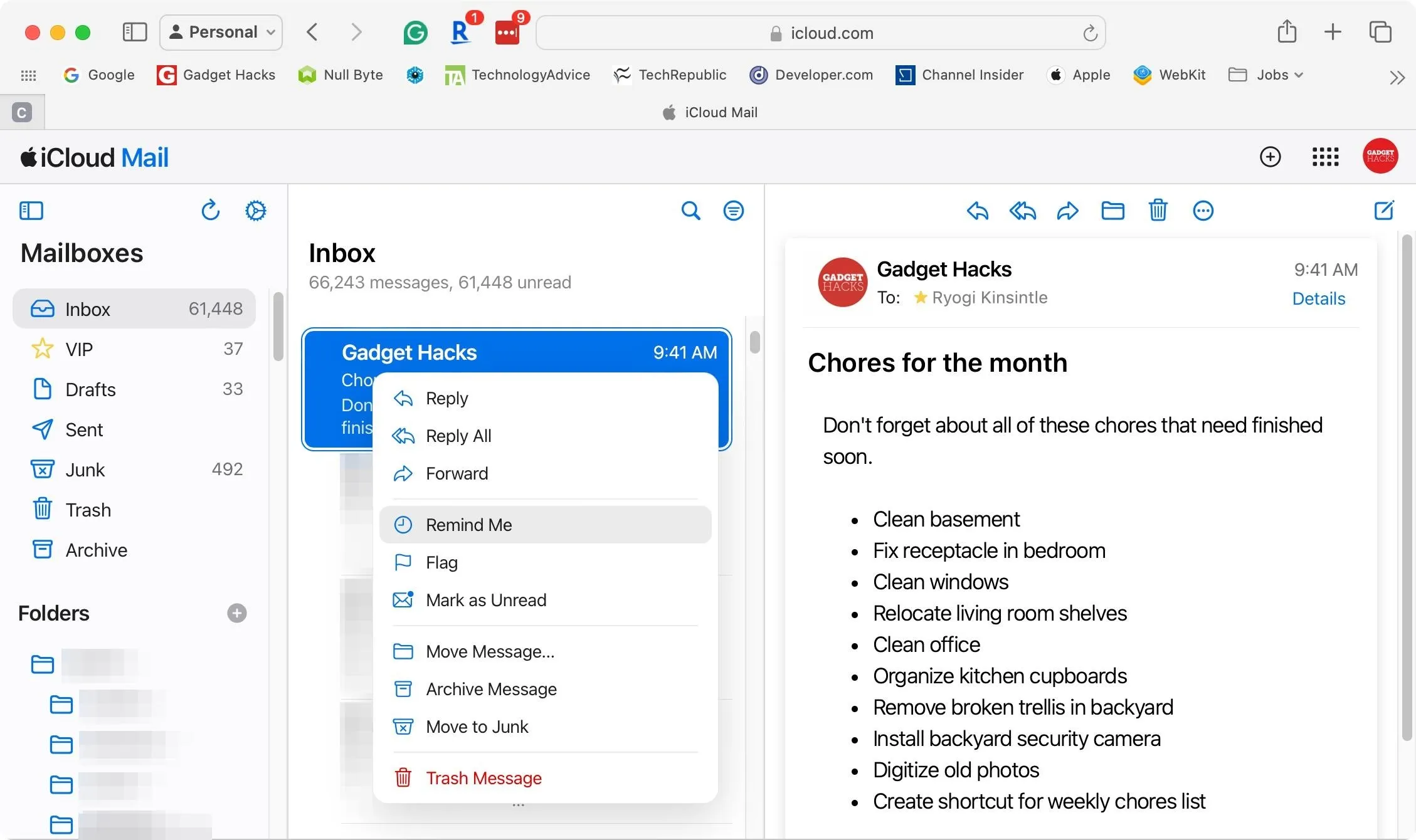Image resolution: width=1416 pixels, height=840 pixels.
Task: Click the Safari Share icon
Action: pos(1287,31)
